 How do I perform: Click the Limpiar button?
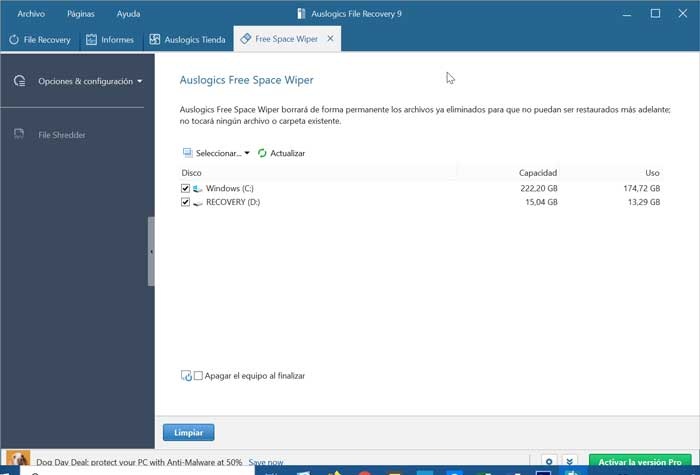click(x=188, y=433)
